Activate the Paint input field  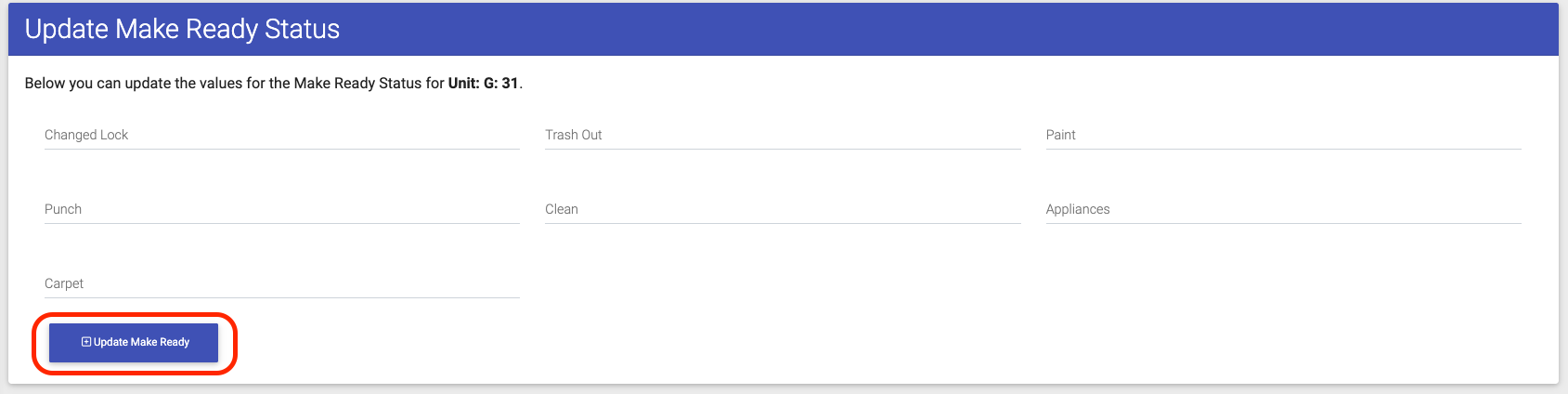[1284, 136]
